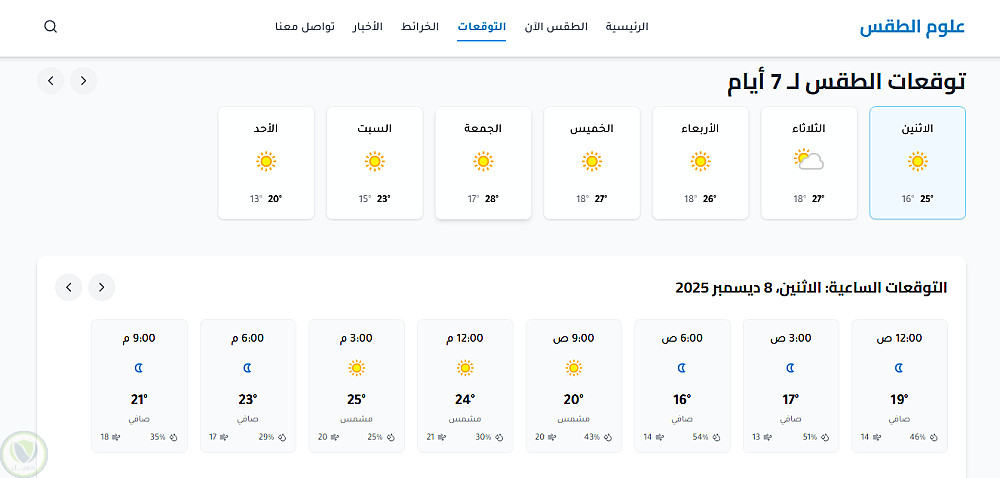Click the علوم الطقس site logo
1000x478 pixels.
click(912, 27)
